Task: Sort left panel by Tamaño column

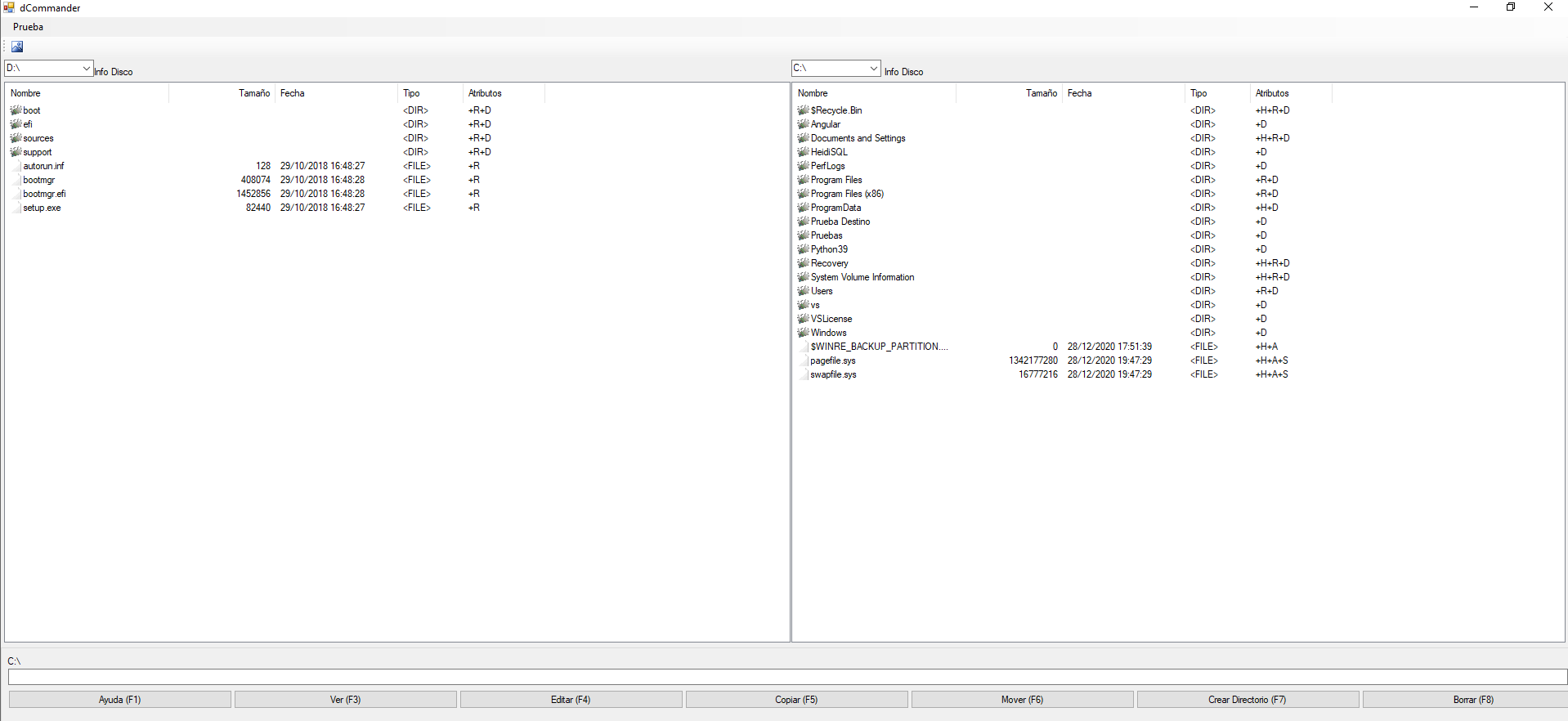Action: (x=253, y=93)
